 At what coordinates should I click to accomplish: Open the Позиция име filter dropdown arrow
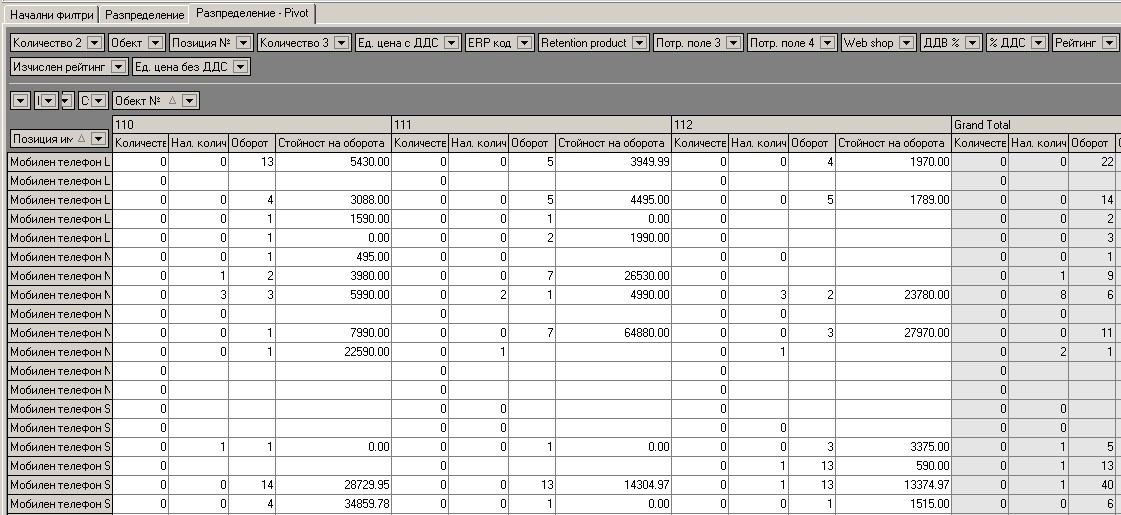[99, 138]
